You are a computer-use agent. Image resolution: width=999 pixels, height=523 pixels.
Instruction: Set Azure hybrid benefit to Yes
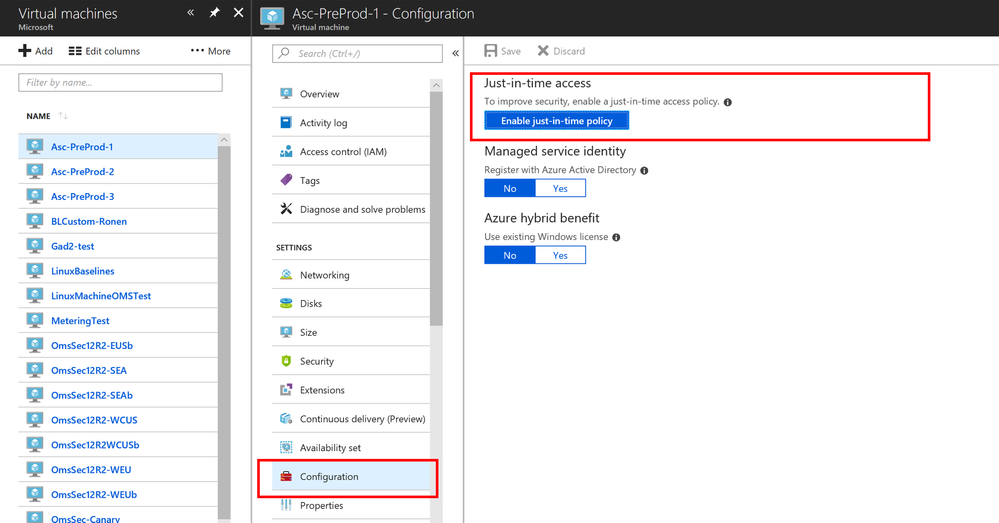point(560,255)
